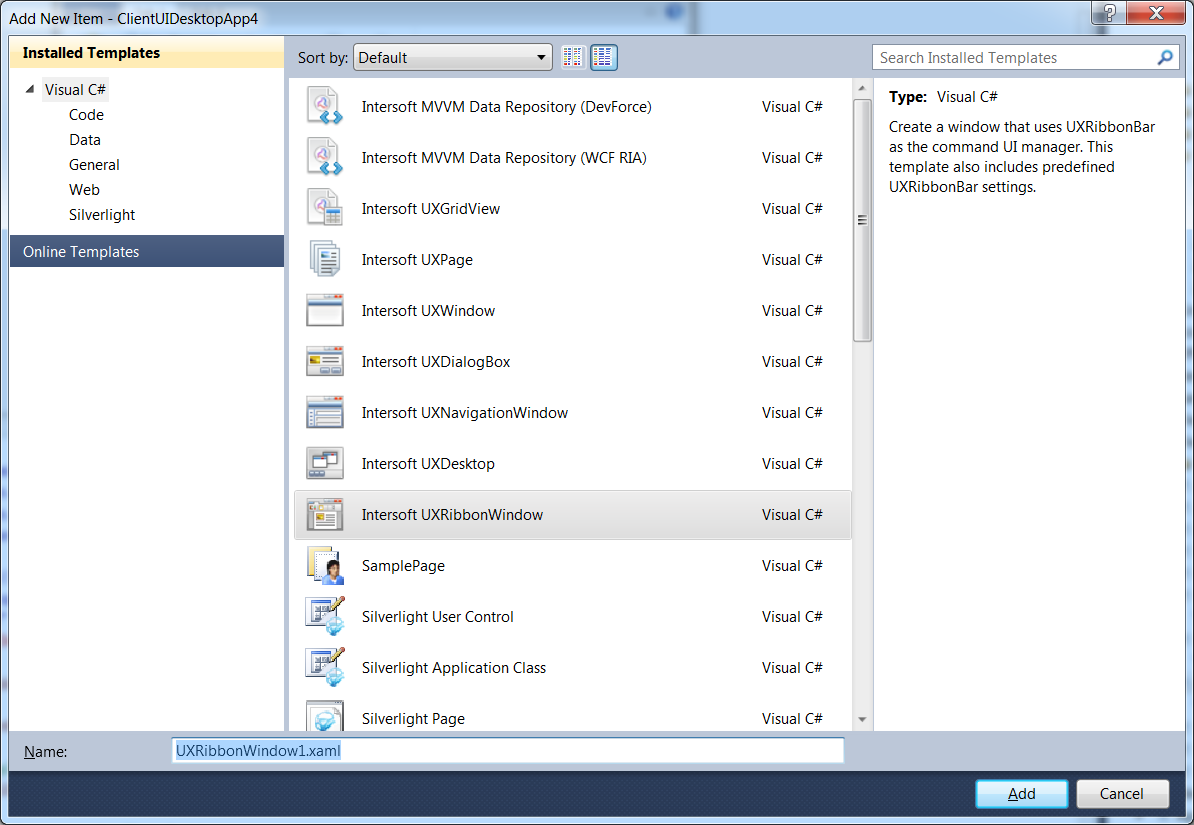Click the Intersoft UXRibbonWindow template icon
Screen dimensions: 1194x825
325,515
